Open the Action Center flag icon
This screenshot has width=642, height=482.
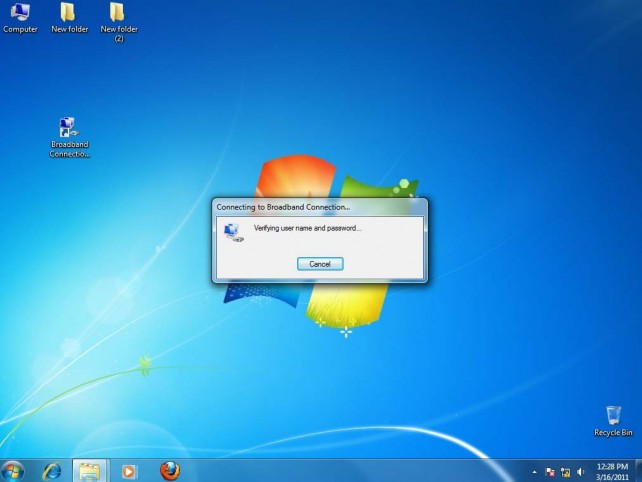(x=550, y=472)
